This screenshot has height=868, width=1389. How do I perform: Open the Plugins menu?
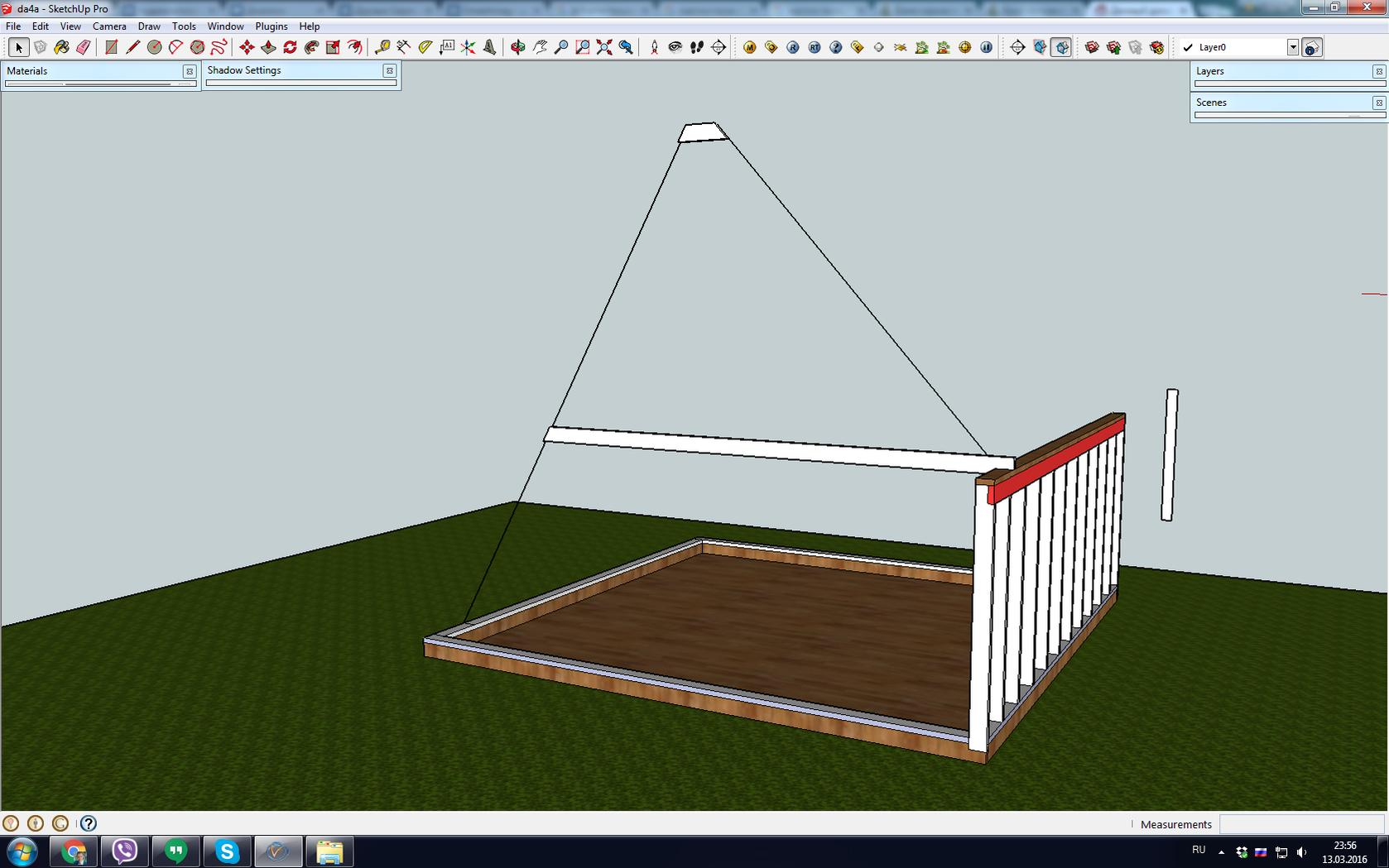pyautogui.click(x=272, y=26)
